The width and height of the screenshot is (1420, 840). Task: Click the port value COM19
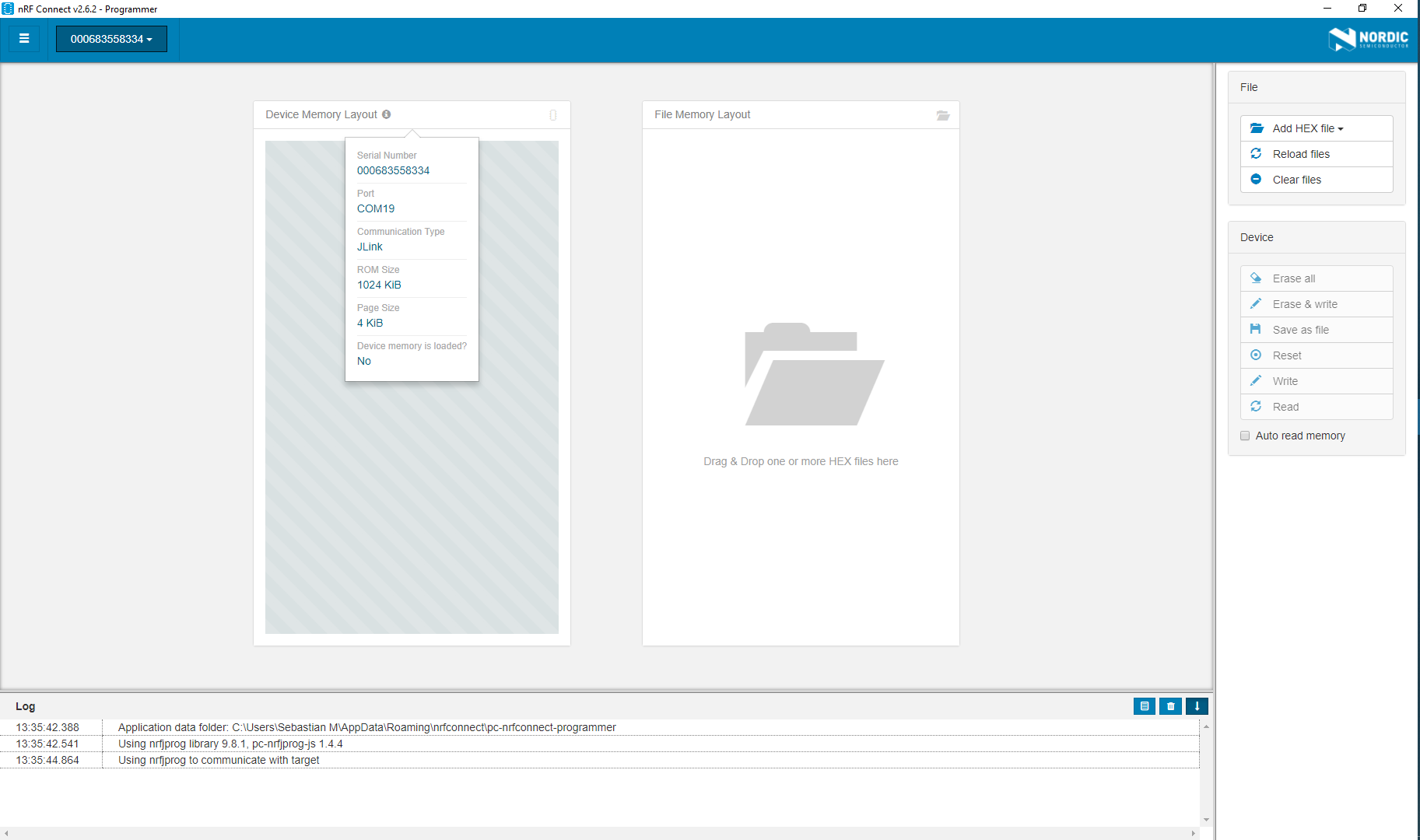(x=376, y=208)
